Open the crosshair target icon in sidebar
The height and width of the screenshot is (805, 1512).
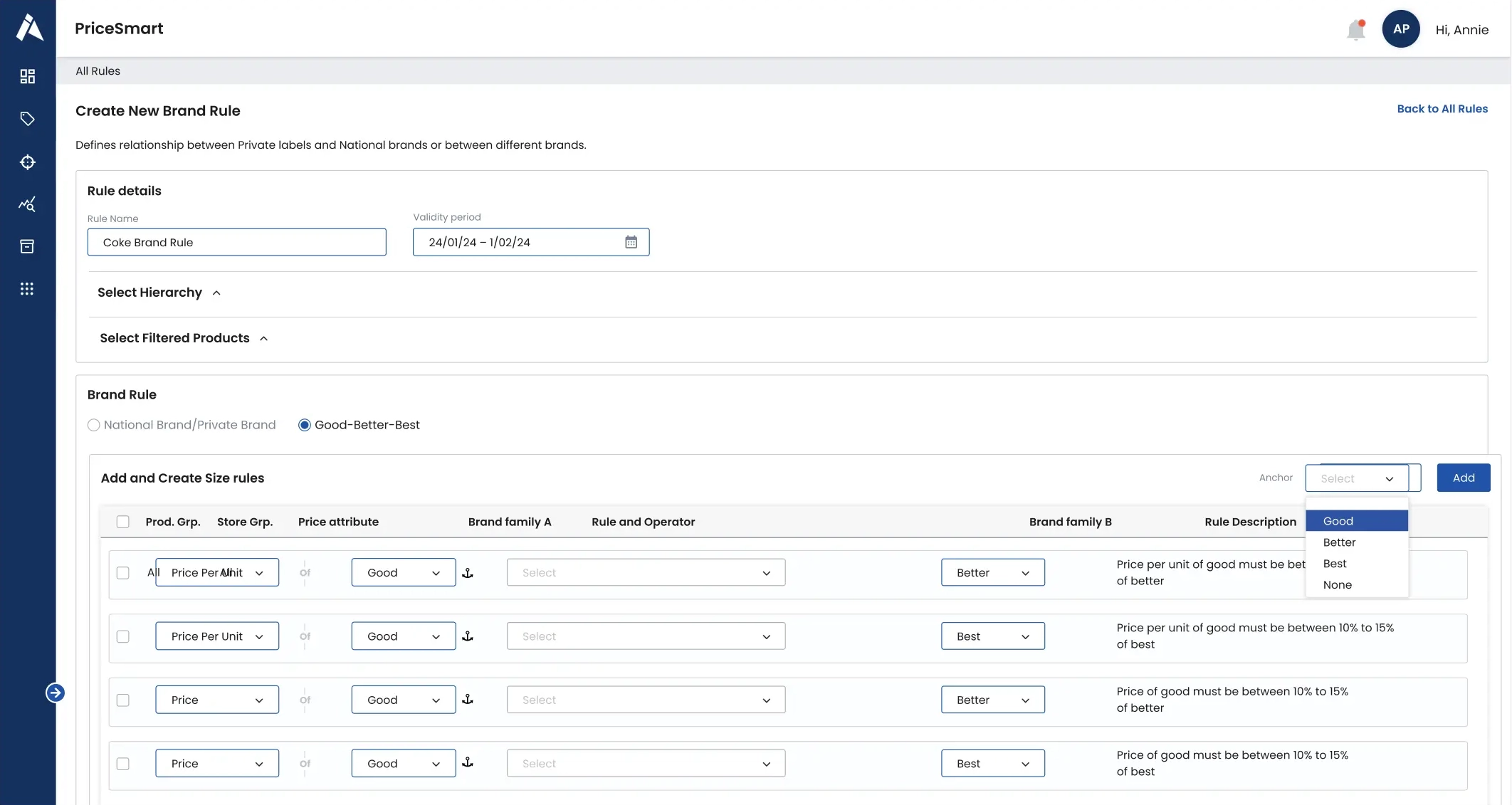click(x=27, y=162)
